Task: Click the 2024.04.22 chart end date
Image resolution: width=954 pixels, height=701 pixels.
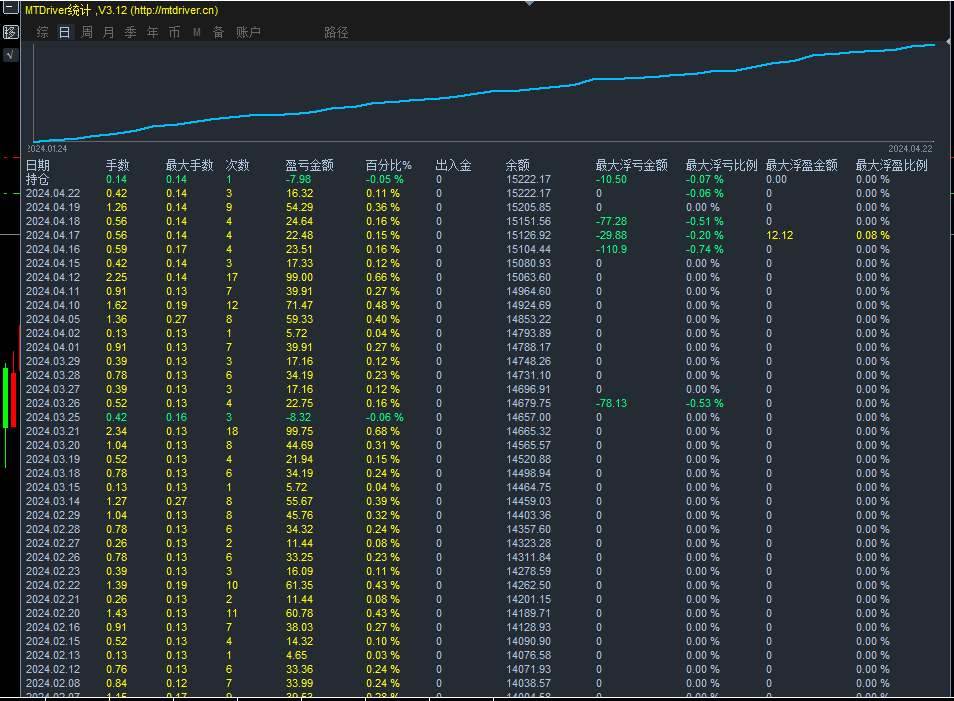Action: click(910, 148)
